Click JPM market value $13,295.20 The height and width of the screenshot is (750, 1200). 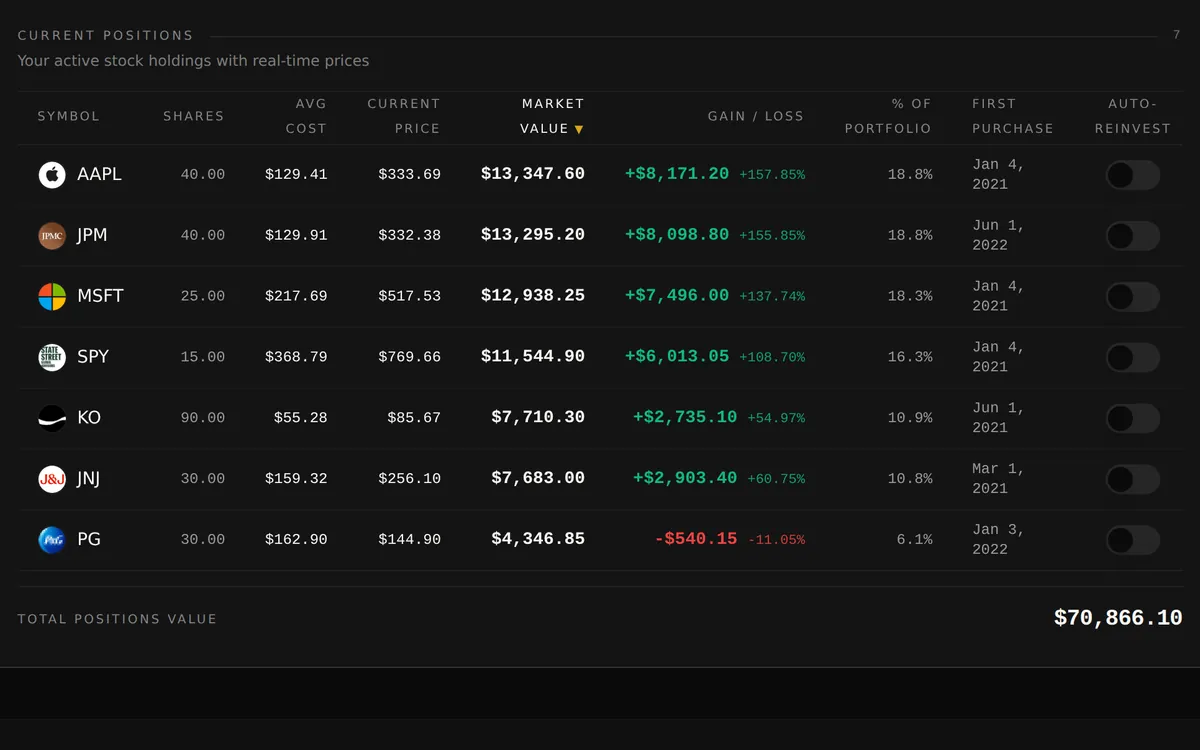pyautogui.click(x=533, y=235)
